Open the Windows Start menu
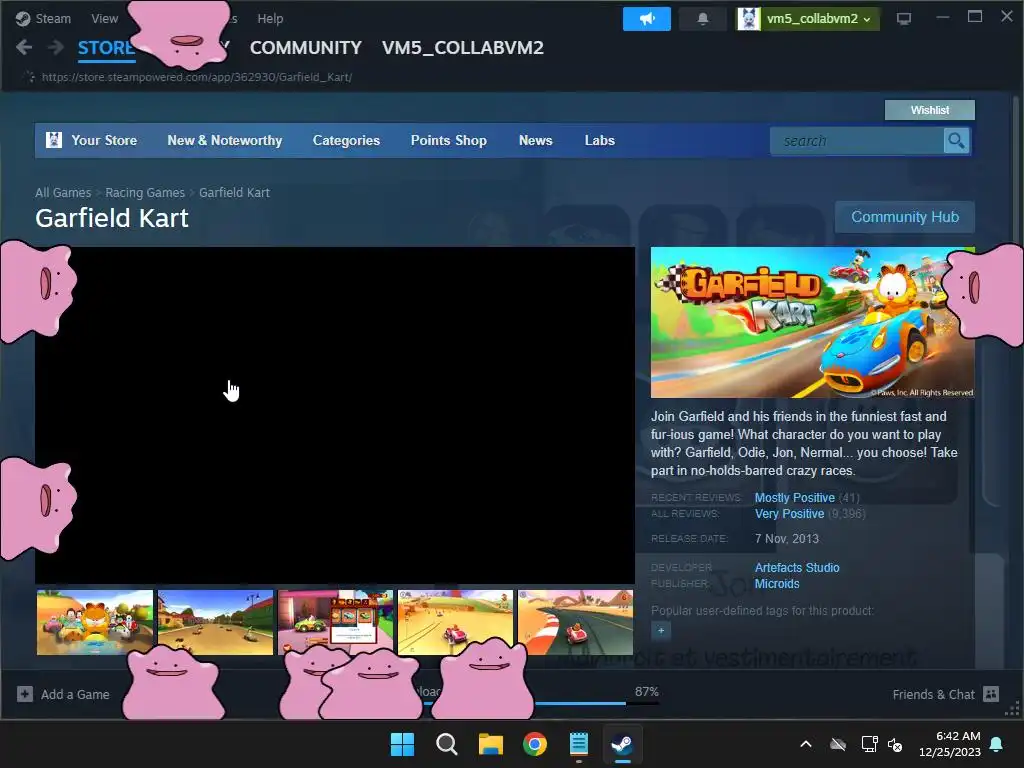 (x=402, y=744)
